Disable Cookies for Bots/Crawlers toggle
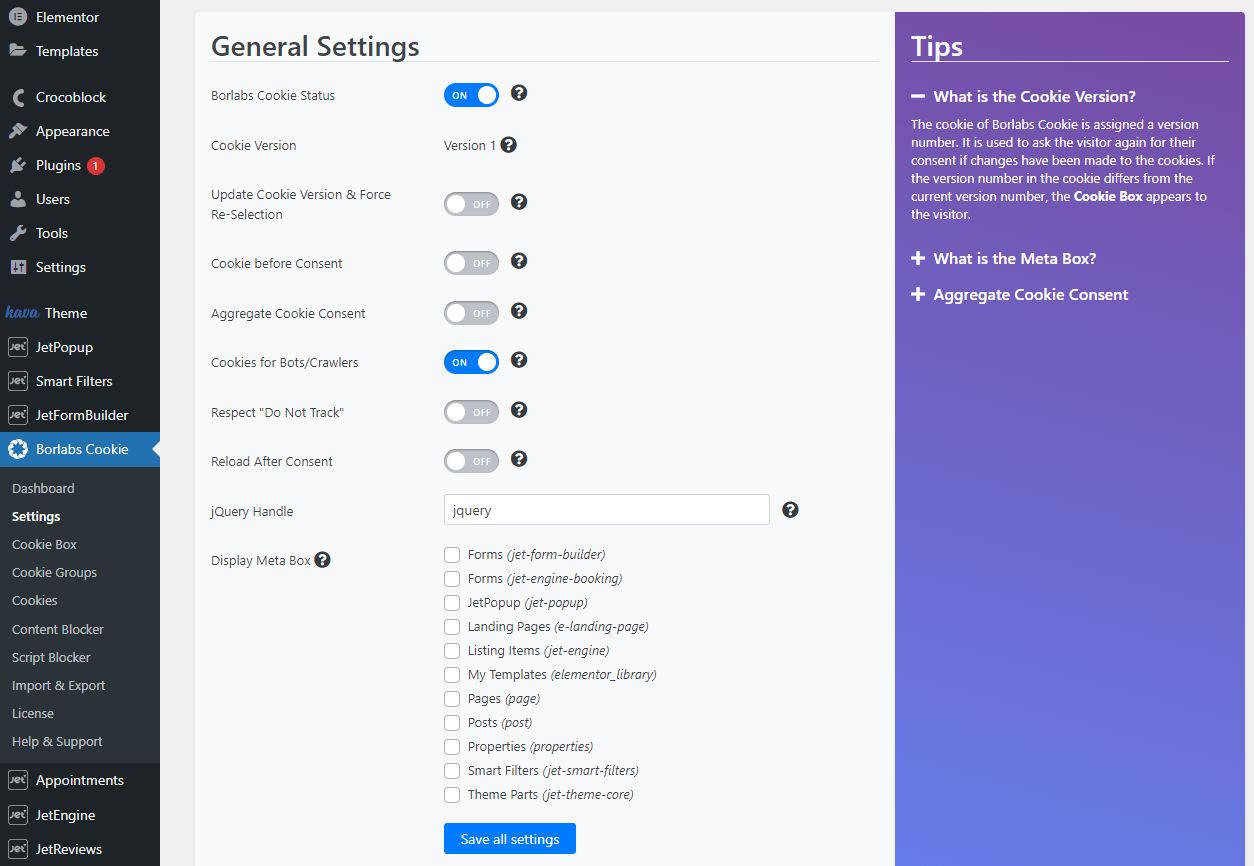 [x=471, y=362]
